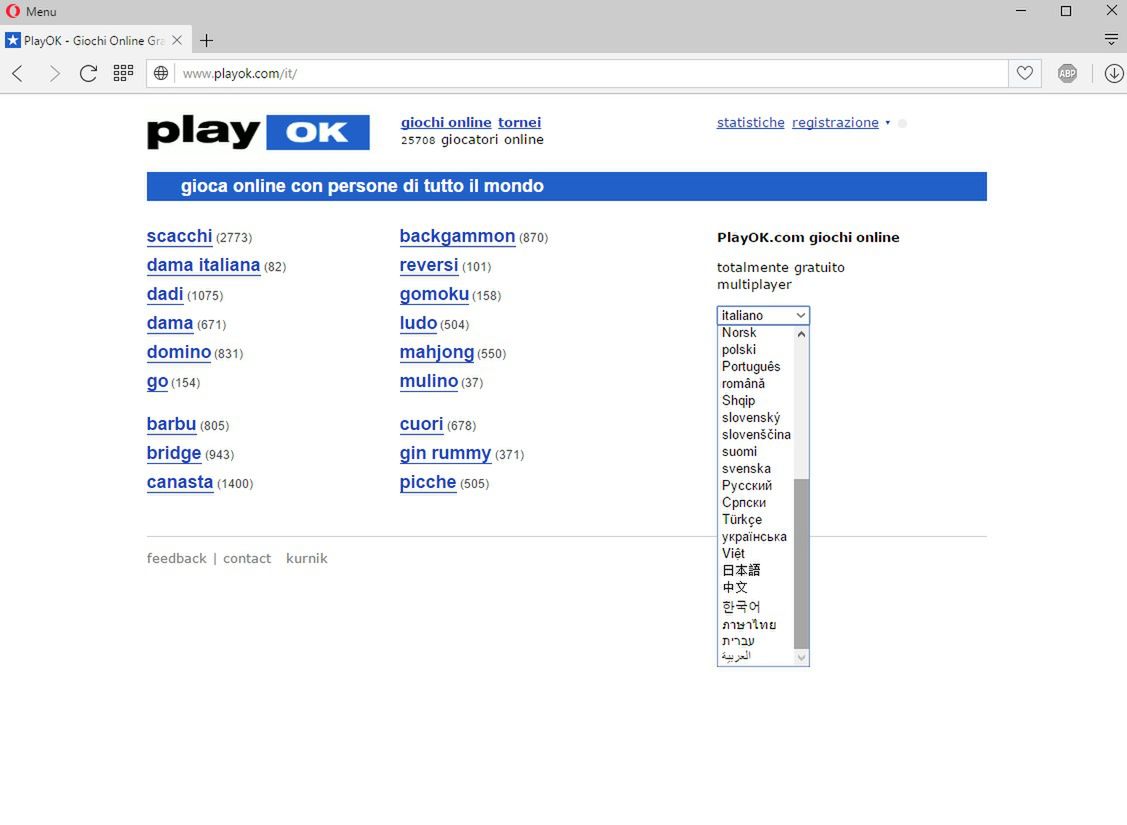
Task: Bookmark page with the heart icon
Action: point(1025,73)
